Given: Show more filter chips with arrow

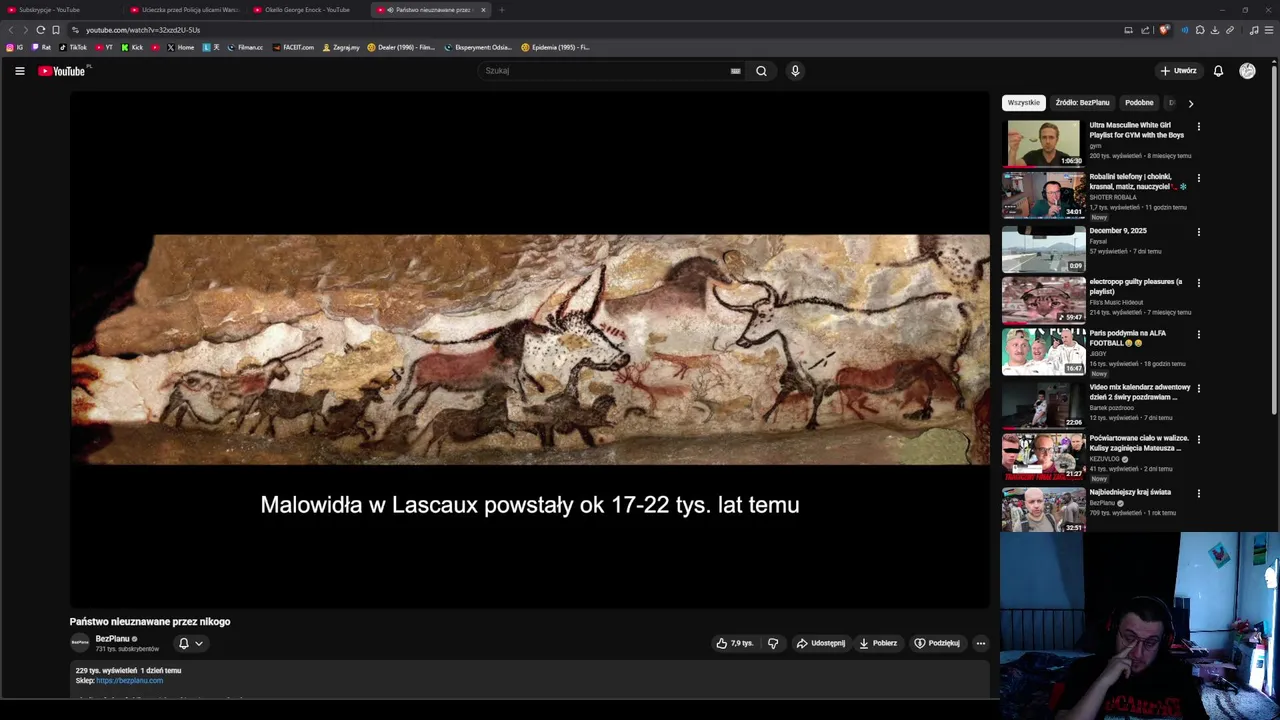Looking at the screenshot, I should [x=1190, y=103].
